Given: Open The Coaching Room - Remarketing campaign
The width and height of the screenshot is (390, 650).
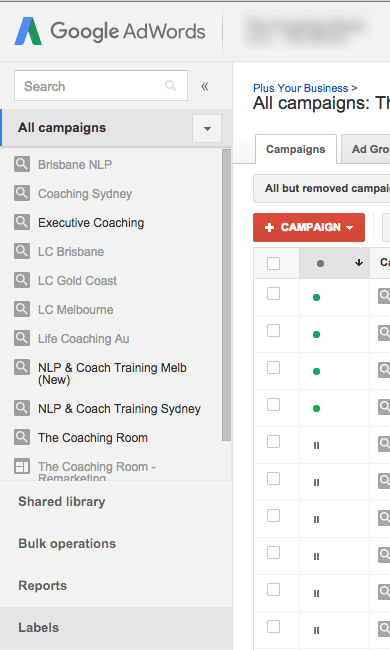Looking at the screenshot, I should point(97,471).
